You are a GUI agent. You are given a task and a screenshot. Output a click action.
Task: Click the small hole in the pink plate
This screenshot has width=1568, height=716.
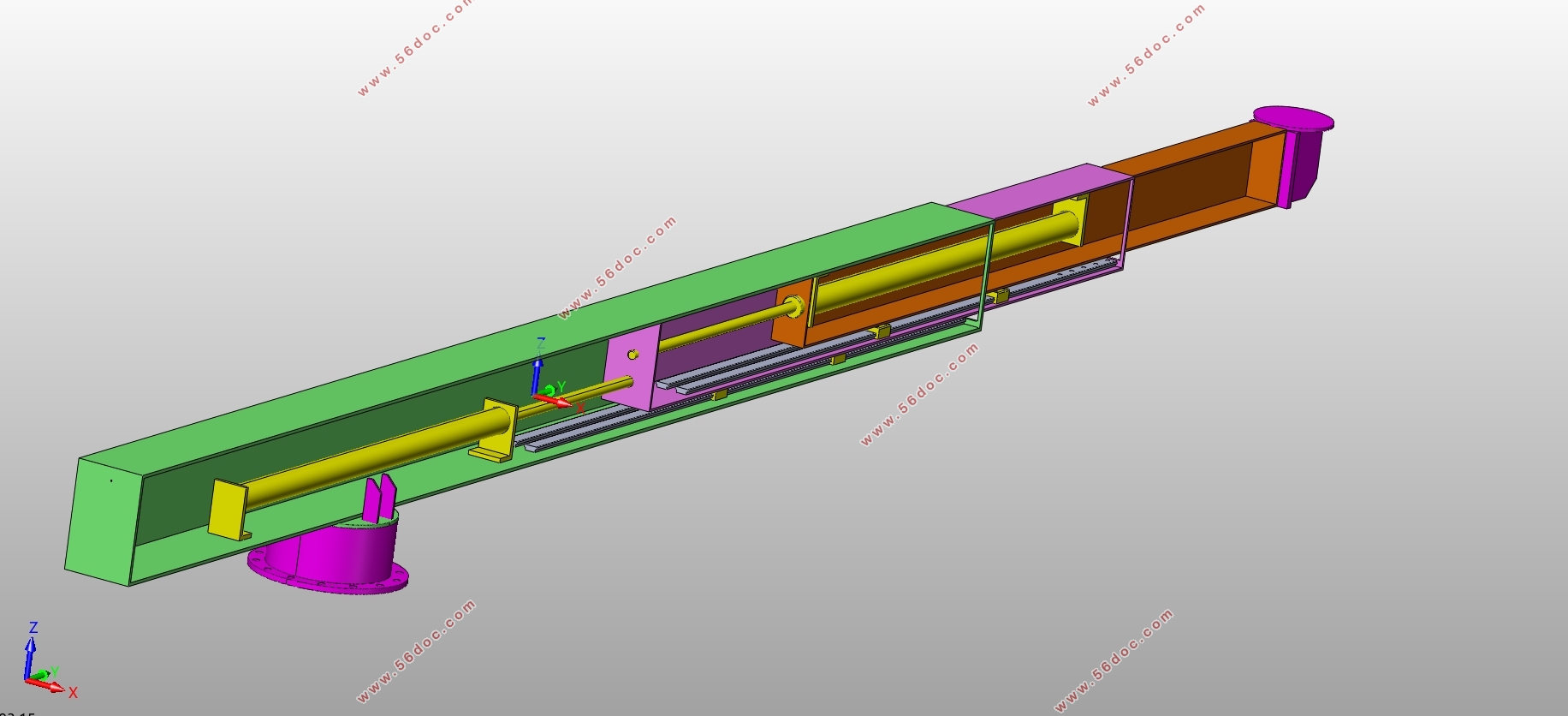coord(633,355)
